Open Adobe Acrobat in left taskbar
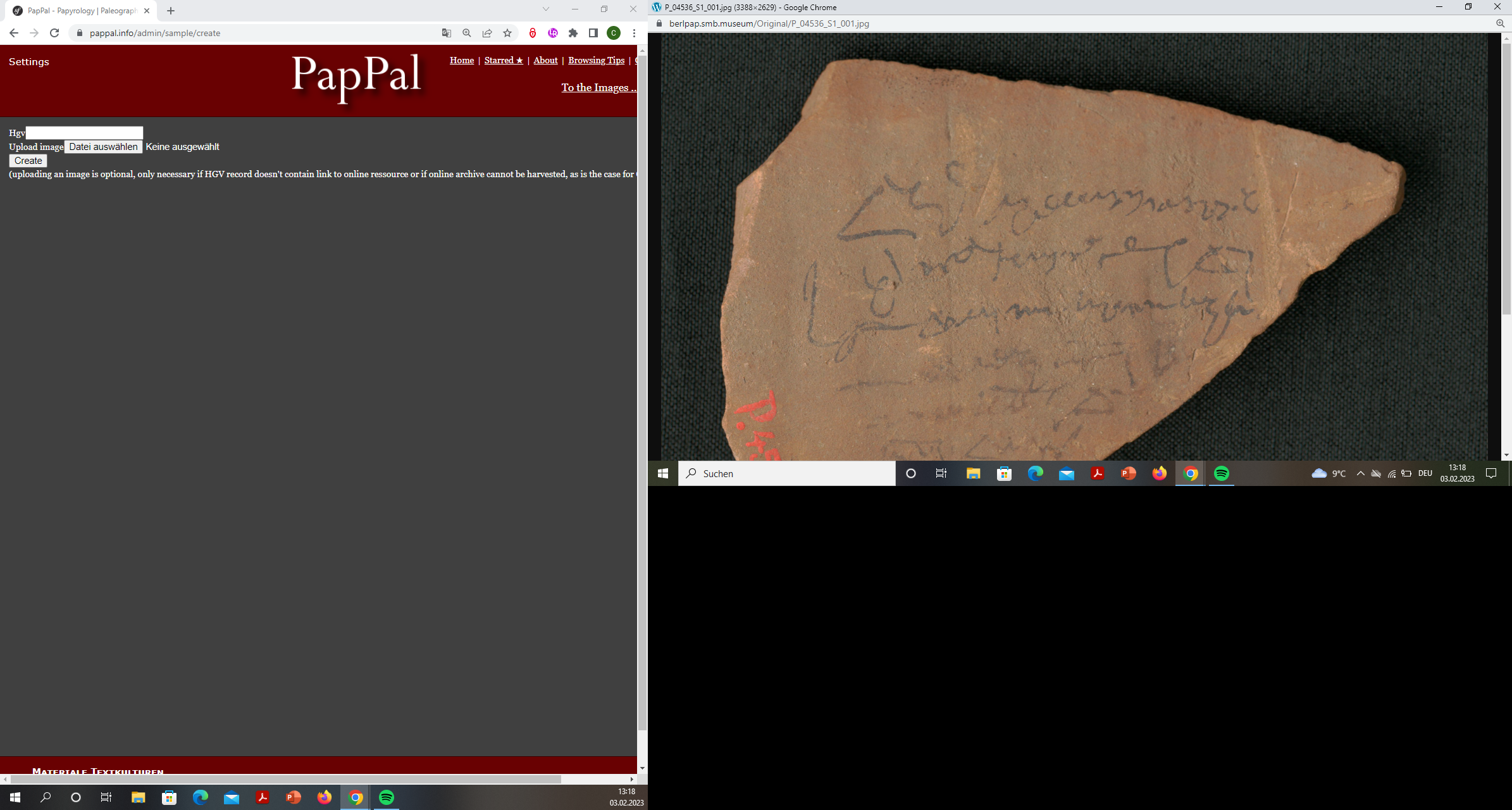 262,797
